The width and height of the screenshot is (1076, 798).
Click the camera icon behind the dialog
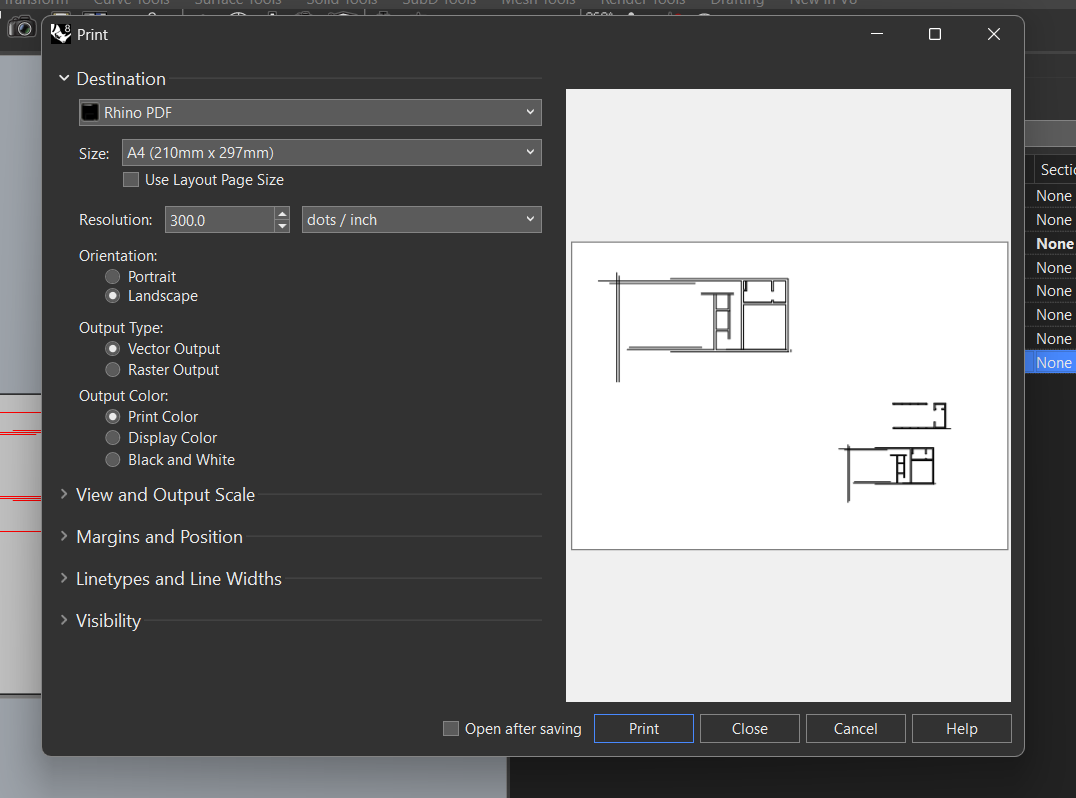tap(21, 28)
